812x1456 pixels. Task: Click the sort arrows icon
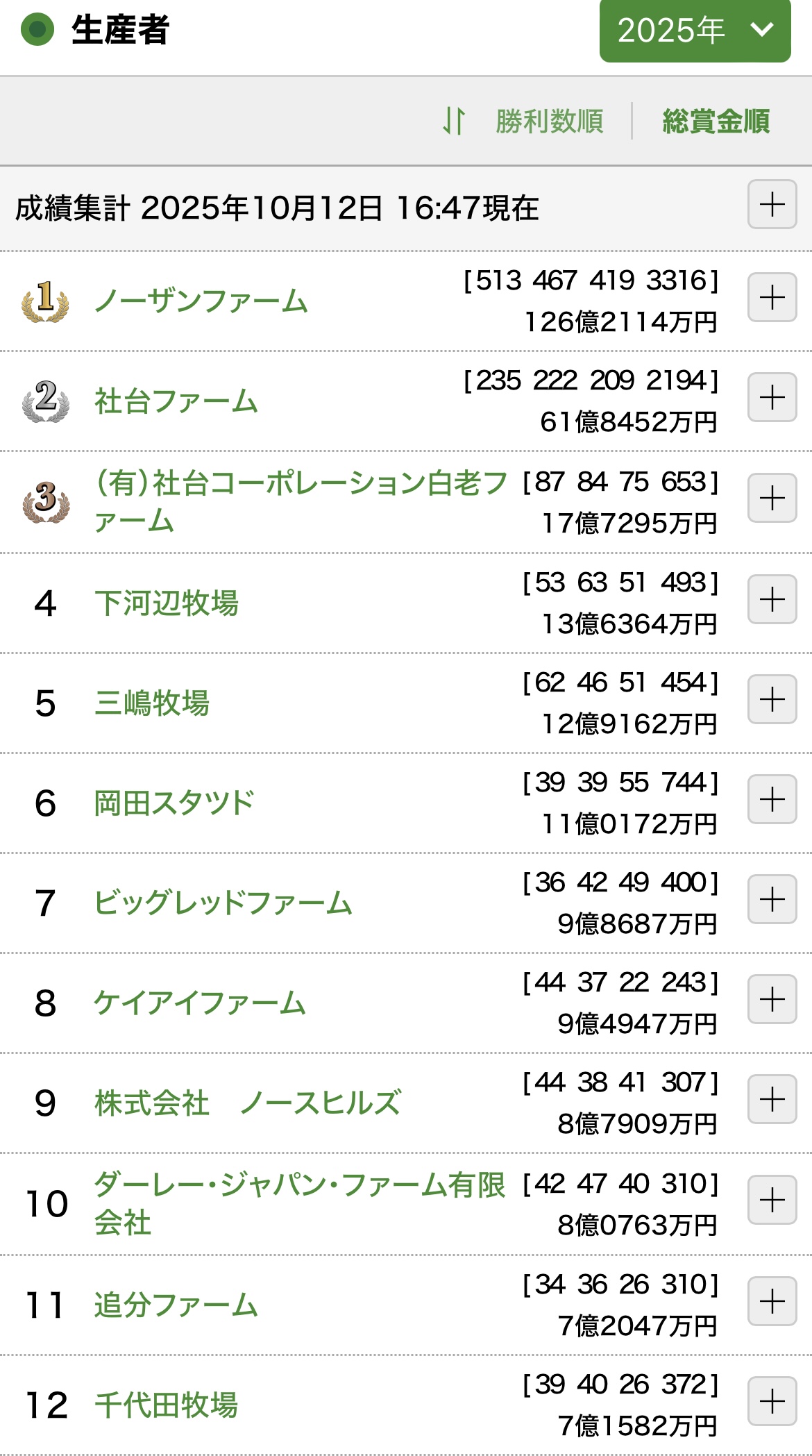pos(454,121)
